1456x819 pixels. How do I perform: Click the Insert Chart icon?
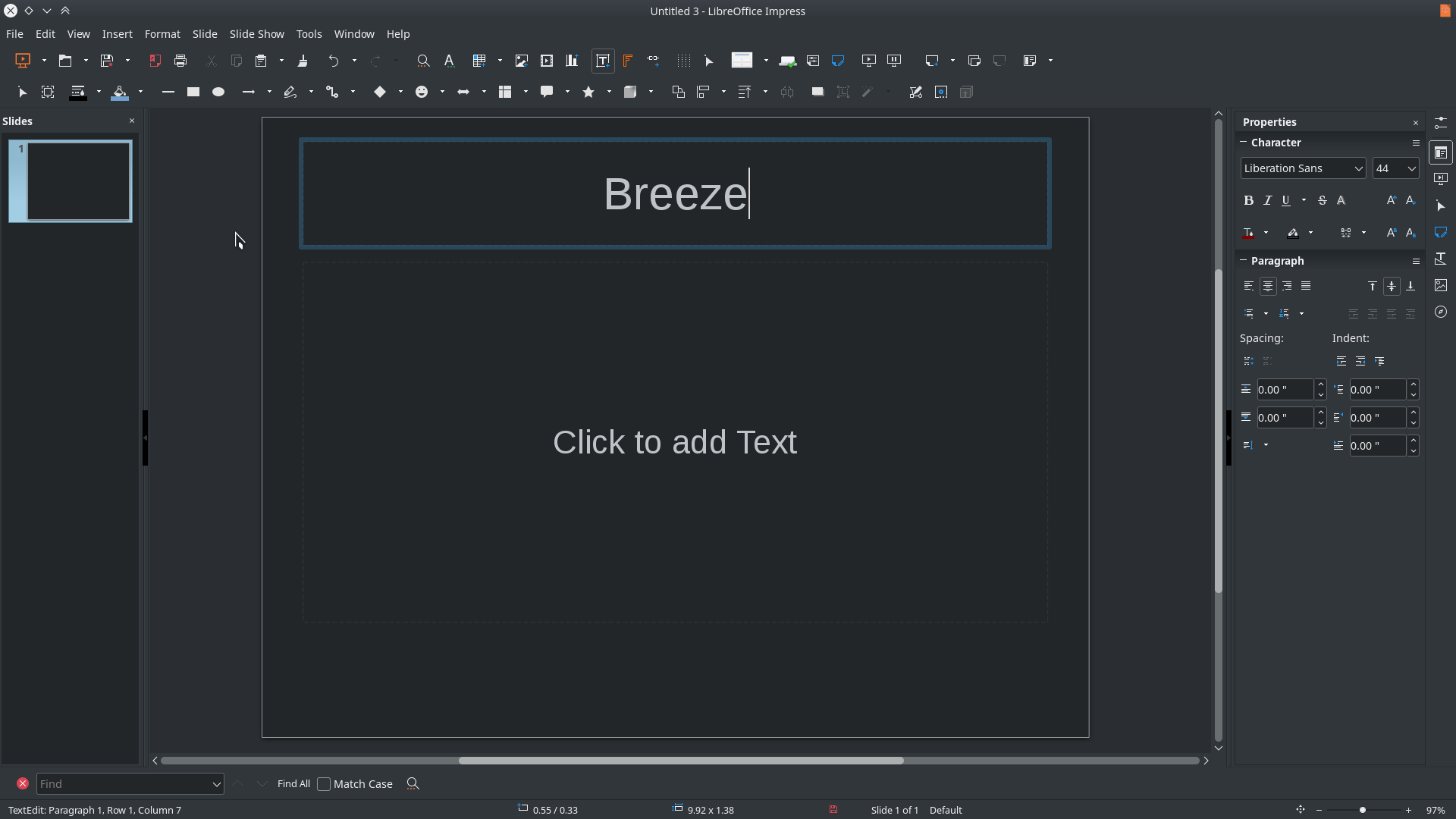pos(572,61)
